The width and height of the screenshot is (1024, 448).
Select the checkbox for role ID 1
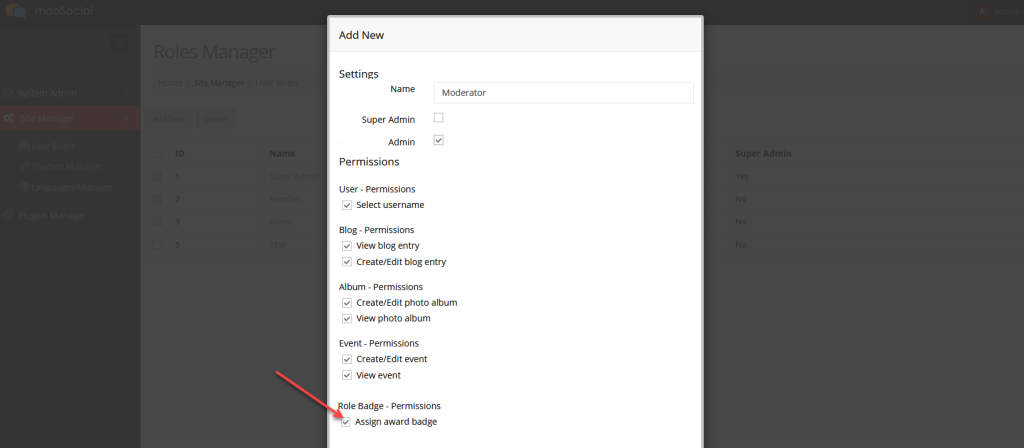pyautogui.click(x=157, y=176)
